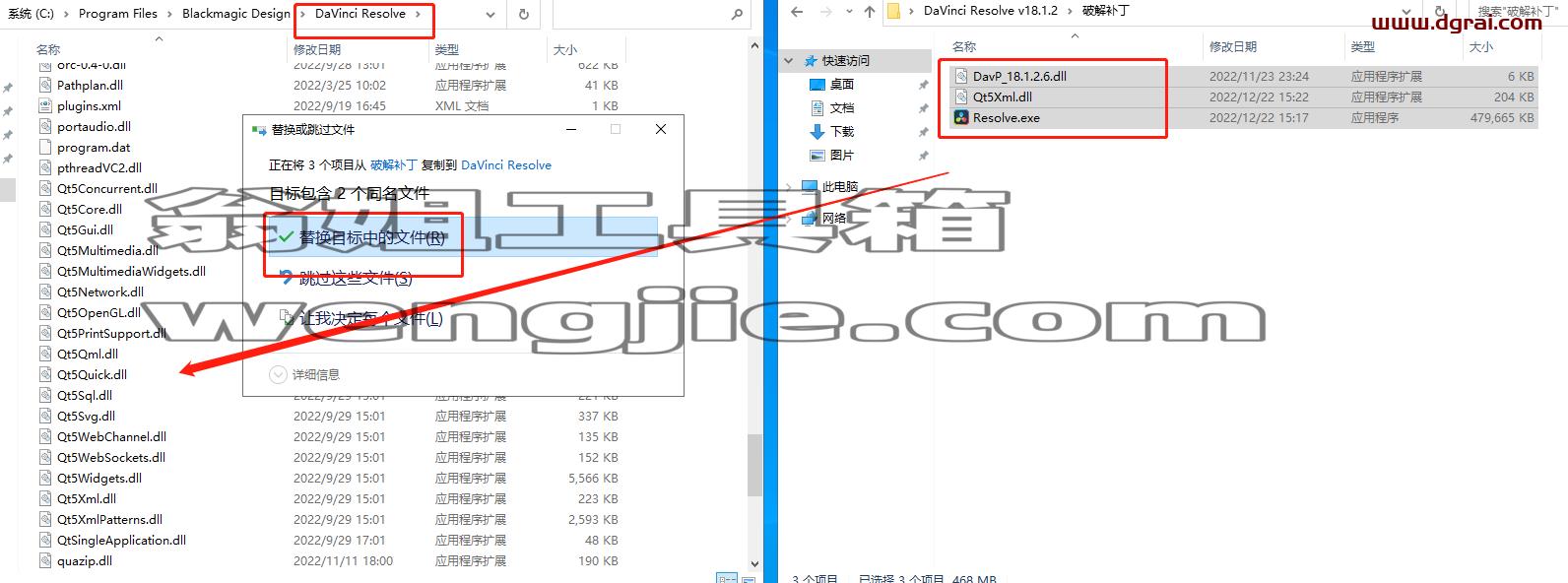Viewport: 1568px width, 583px height.
Task: Click the left search magnifier icon
Action: coord(737,14)
